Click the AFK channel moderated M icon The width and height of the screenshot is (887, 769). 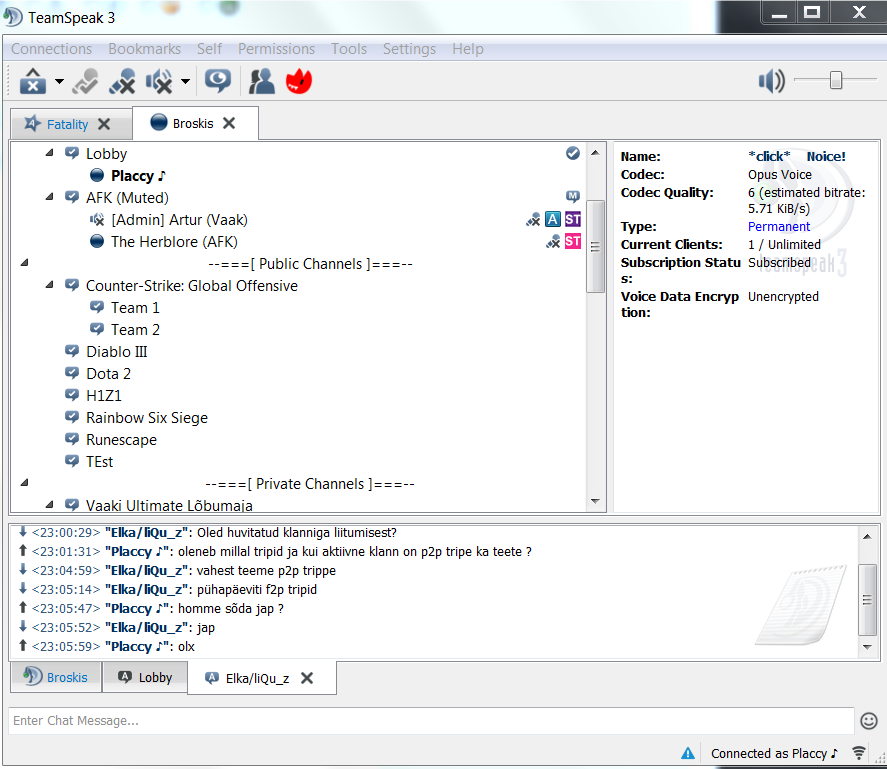(x=572, y=197)
